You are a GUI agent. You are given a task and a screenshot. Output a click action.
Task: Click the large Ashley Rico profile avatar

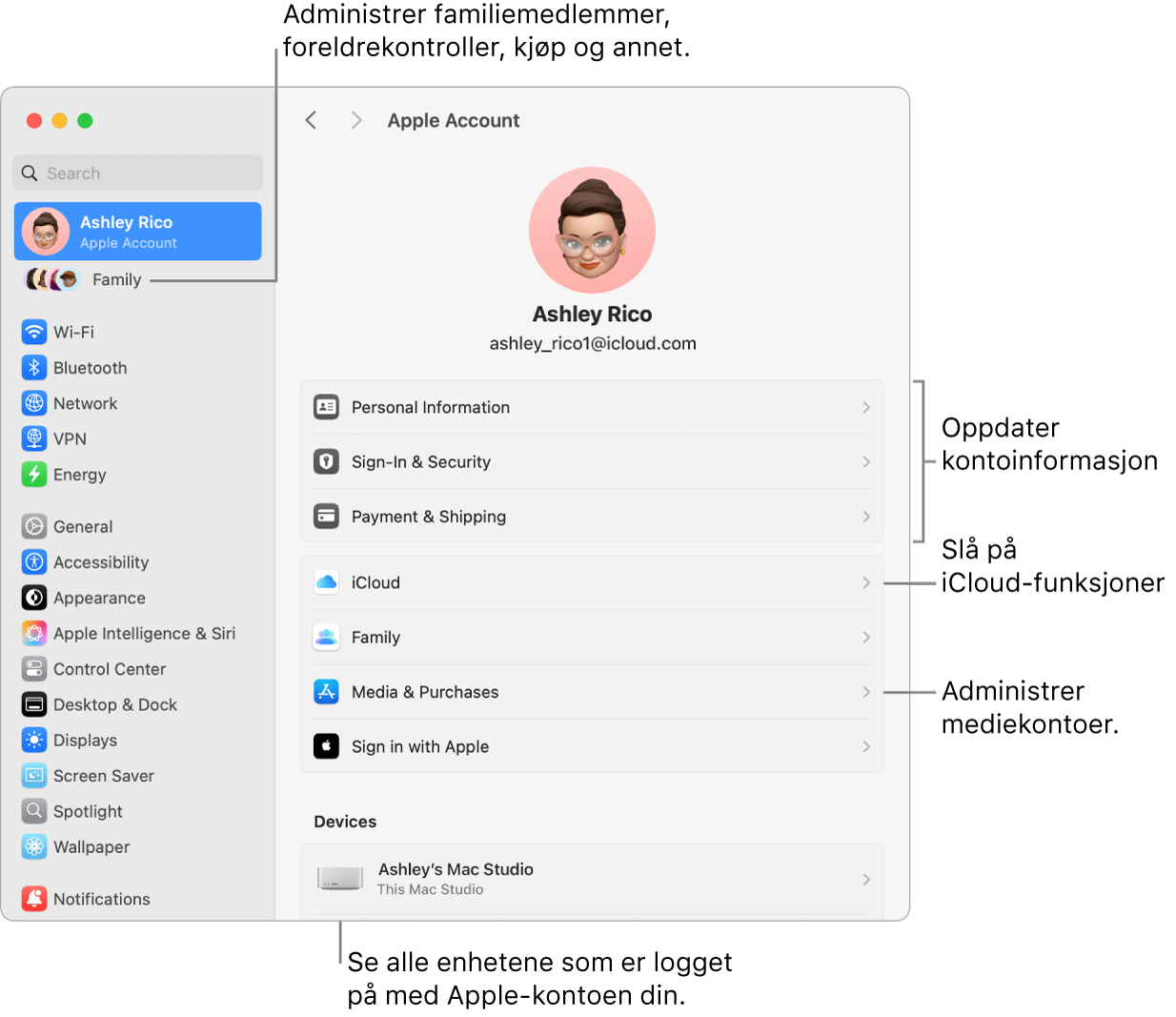tap(592, 230)
